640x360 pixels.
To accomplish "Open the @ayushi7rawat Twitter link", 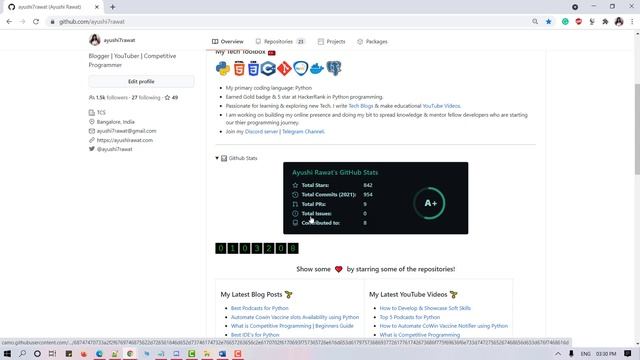I will [115, 149].
